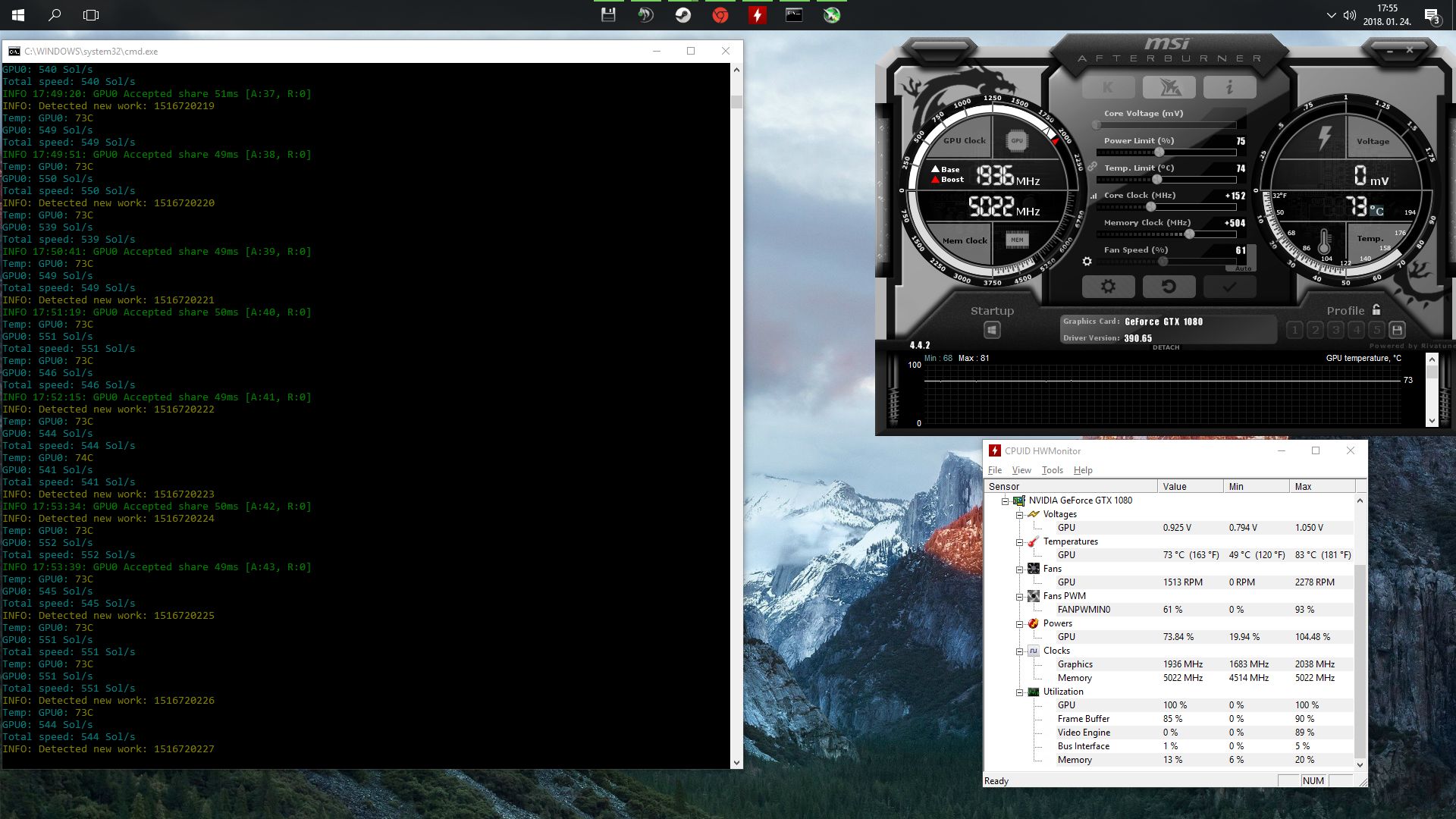Open the MSI Afterburner settings gear button
This screenshot has width=1456, height=819.
point(1108,287)
